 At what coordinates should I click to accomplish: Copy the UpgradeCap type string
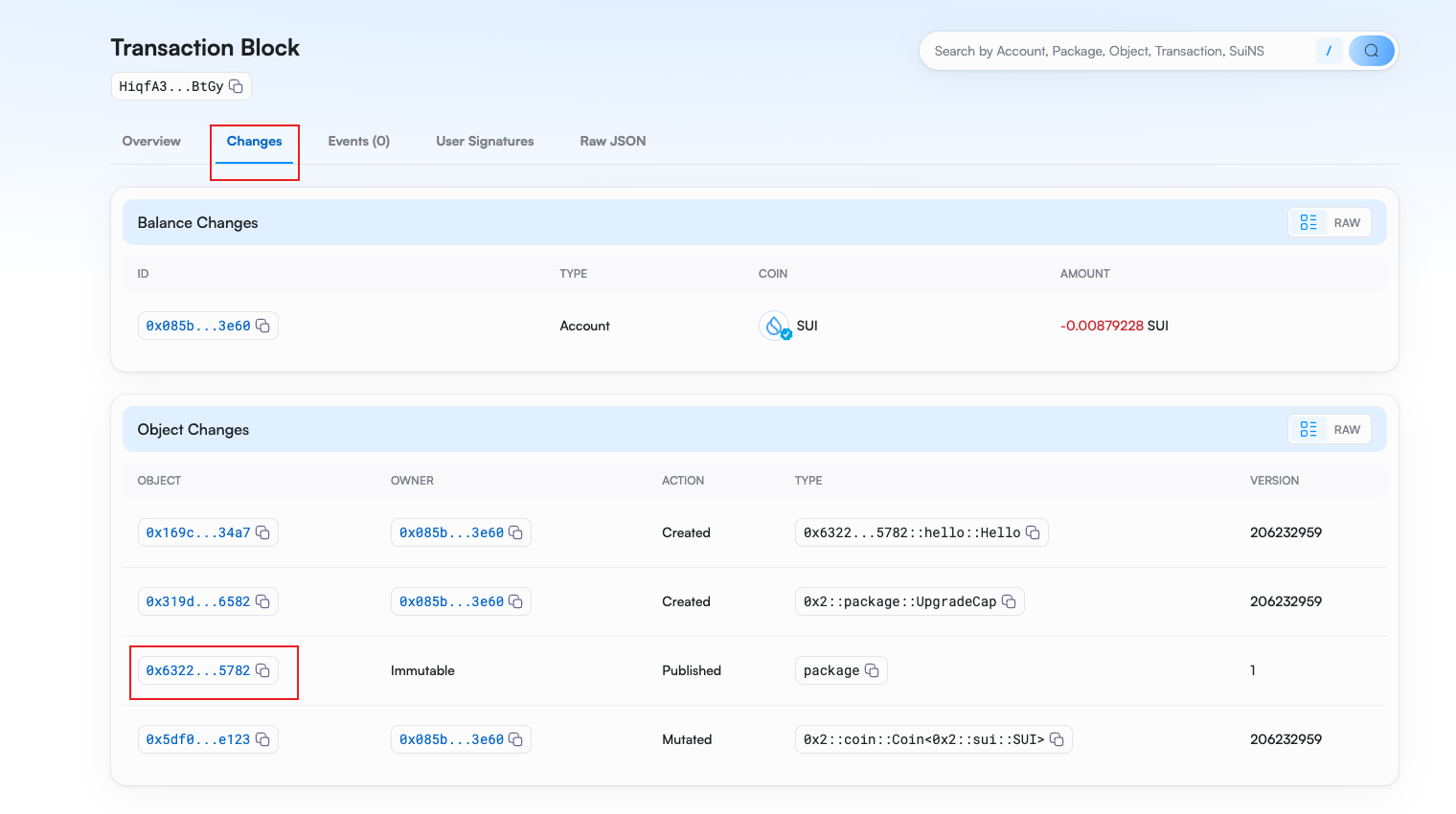point(1009,601)
